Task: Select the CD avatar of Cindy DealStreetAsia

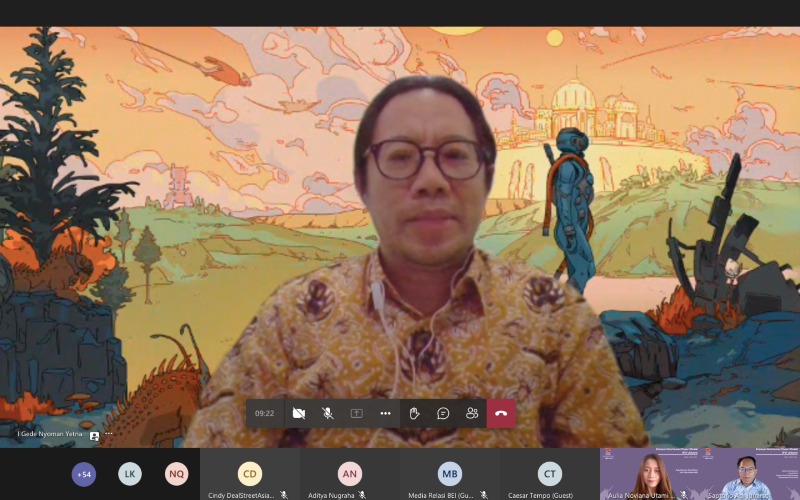Action: (x=250, y=474)
